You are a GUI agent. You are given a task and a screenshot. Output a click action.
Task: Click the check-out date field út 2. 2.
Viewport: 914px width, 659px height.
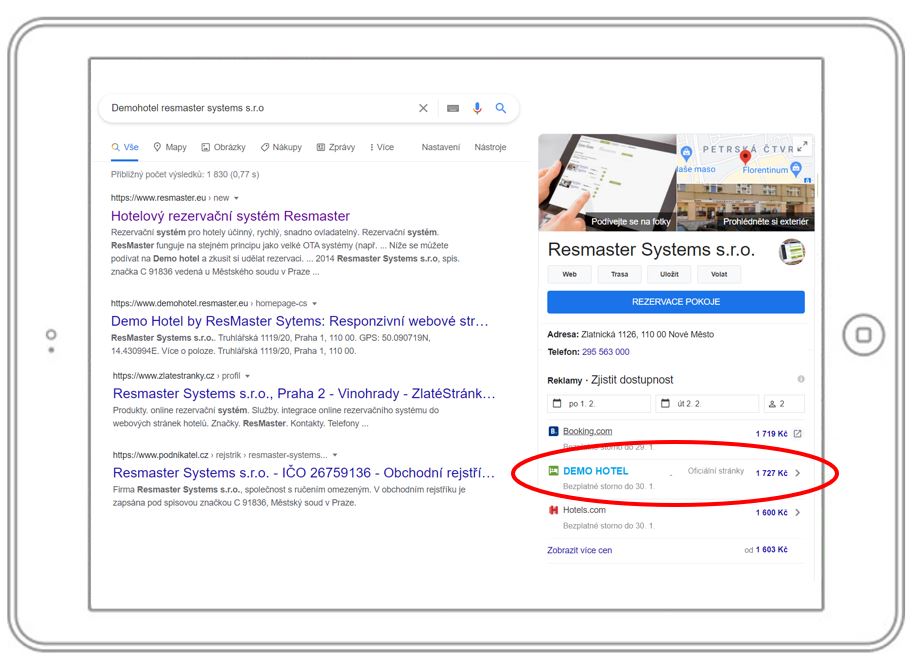tap(708, 404)
